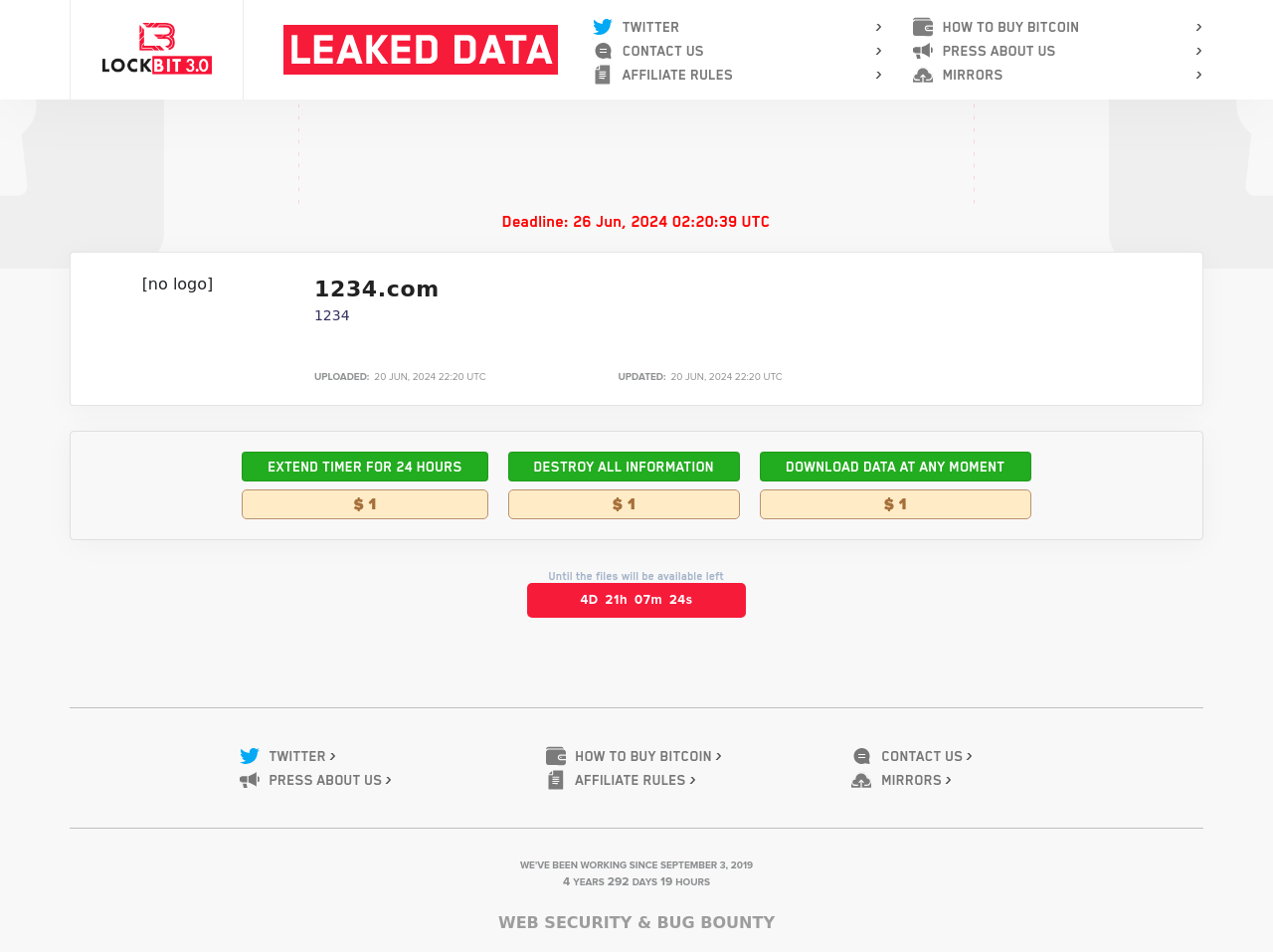Click the chevron beside How To Buy Bitcoin

pos(1198,27)
